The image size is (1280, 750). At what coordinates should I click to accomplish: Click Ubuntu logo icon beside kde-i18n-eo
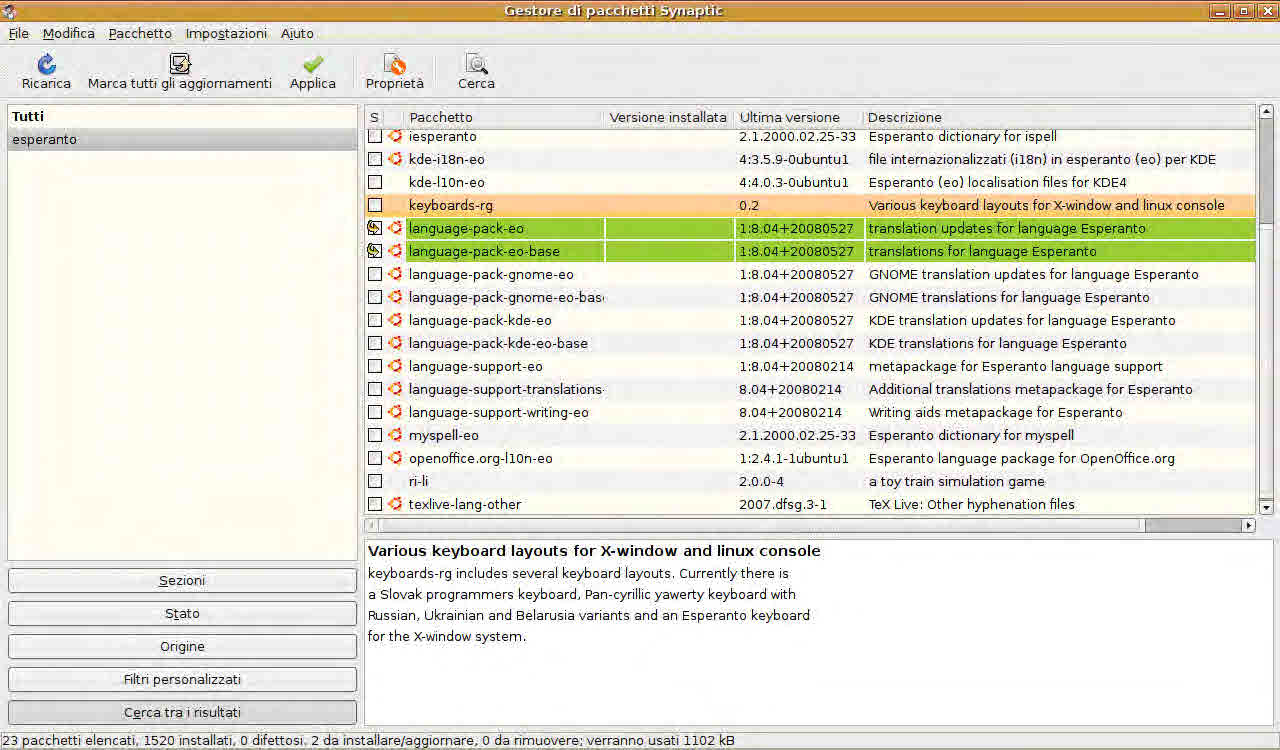point(395,159)
